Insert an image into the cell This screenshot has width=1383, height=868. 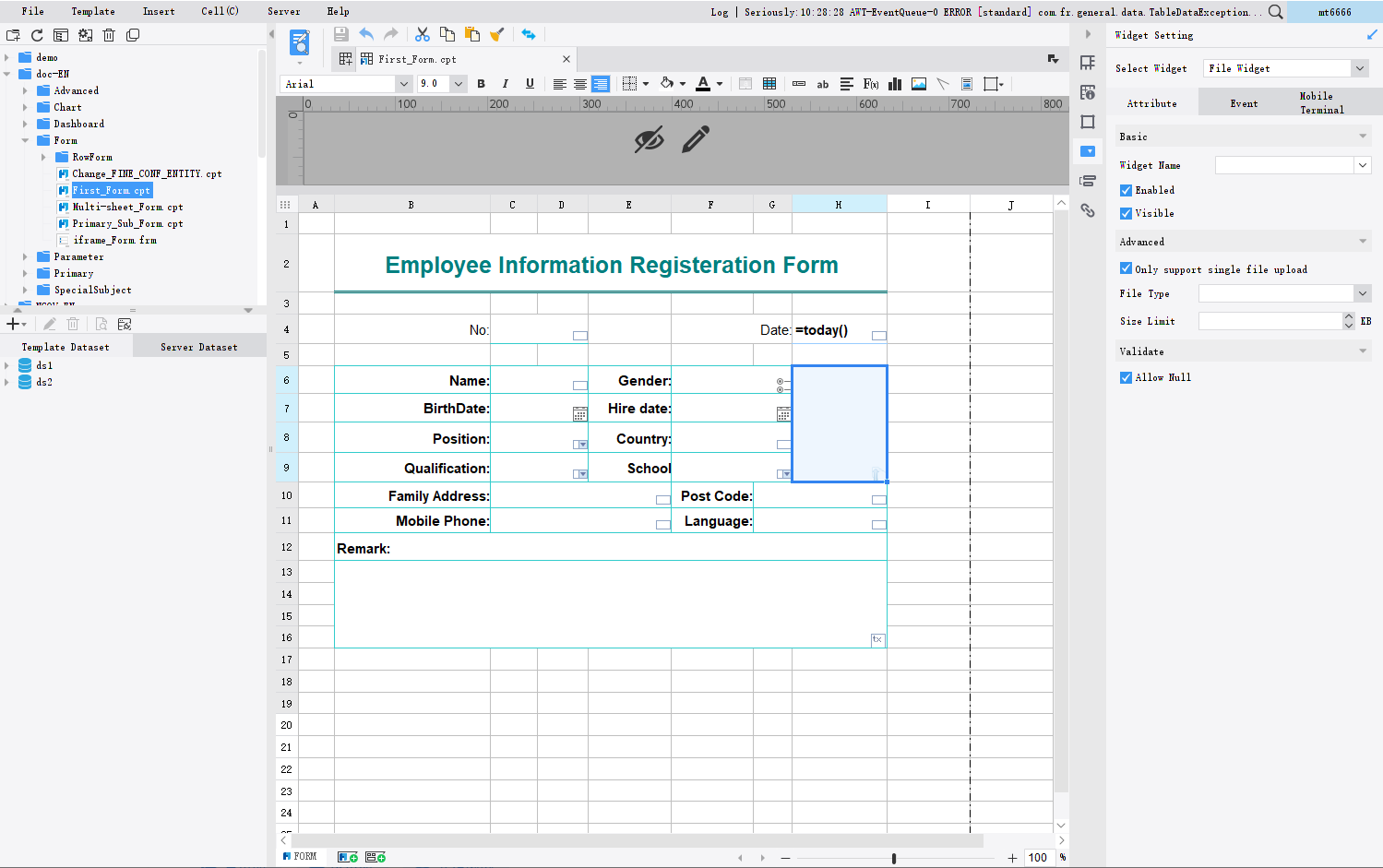[918, 84]
